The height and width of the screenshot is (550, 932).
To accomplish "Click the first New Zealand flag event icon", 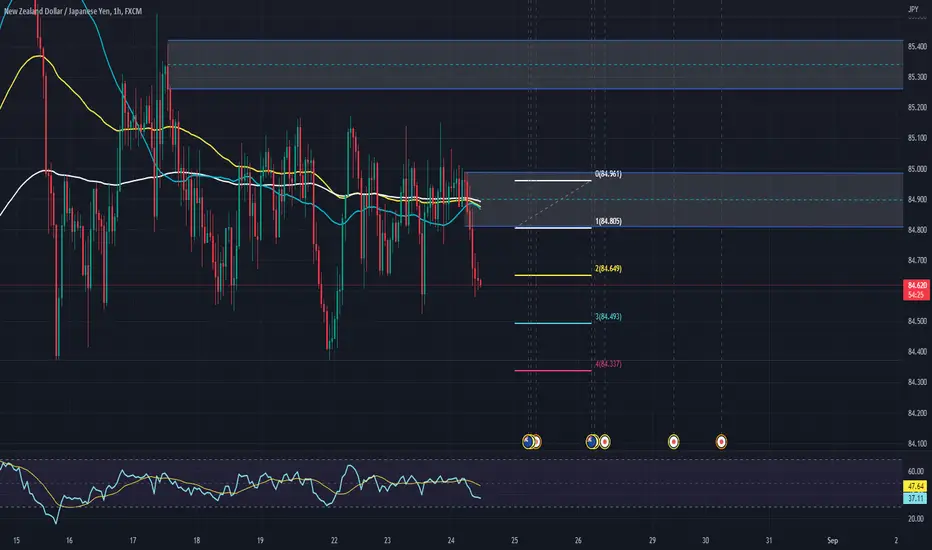I will point(528,441).
